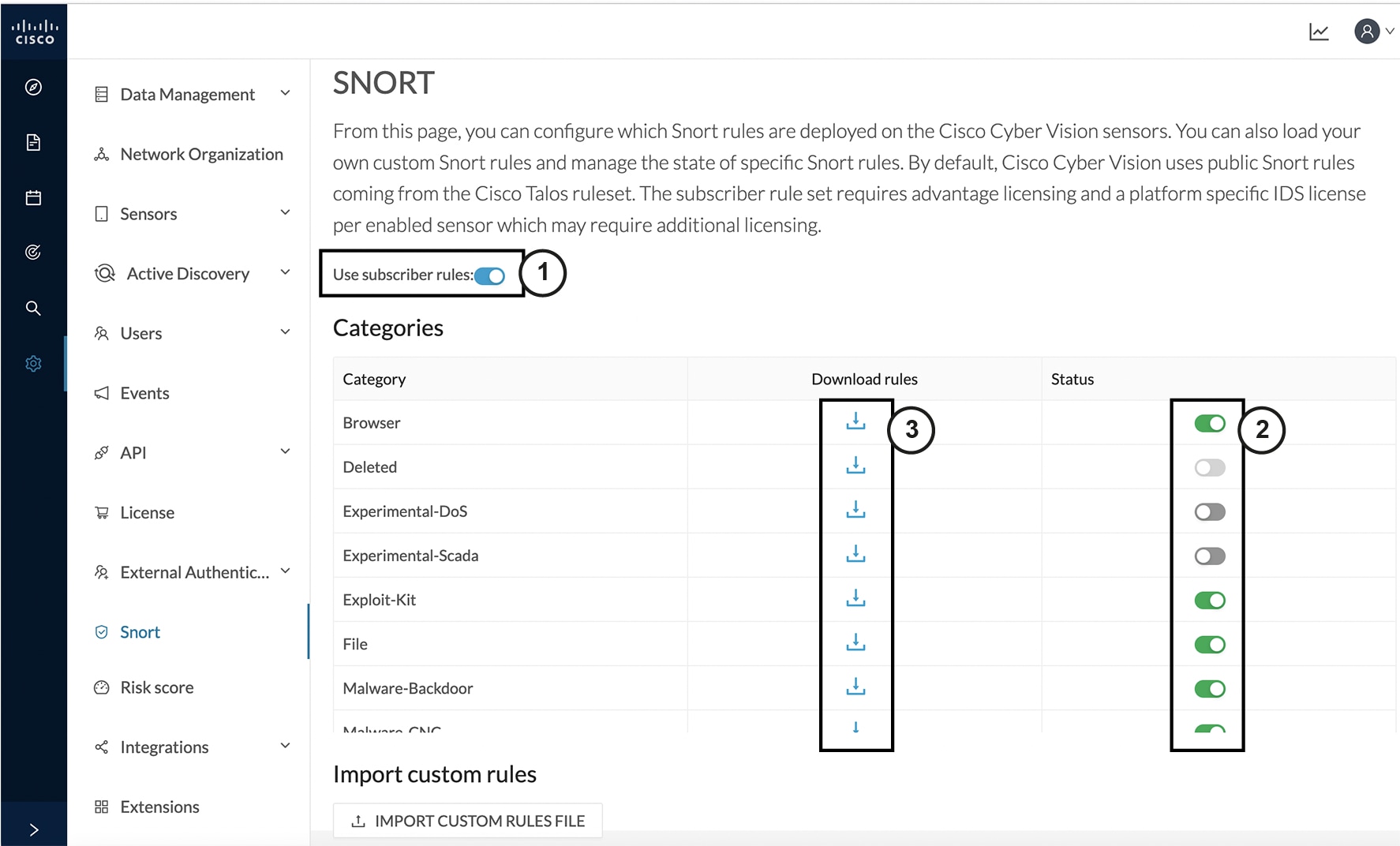Download Exploit-Kit category rules
Image resolution: width=1400 pixels, height=846 pixels.
click(855, 598)
